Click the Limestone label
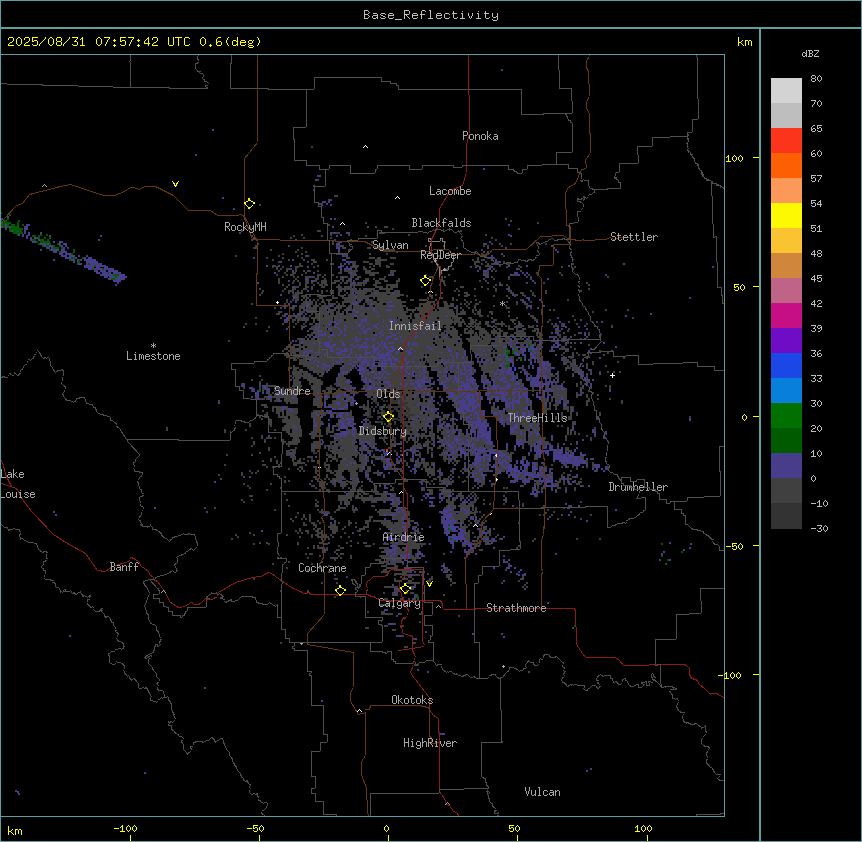The image size is (862, 842). [153, 356]
